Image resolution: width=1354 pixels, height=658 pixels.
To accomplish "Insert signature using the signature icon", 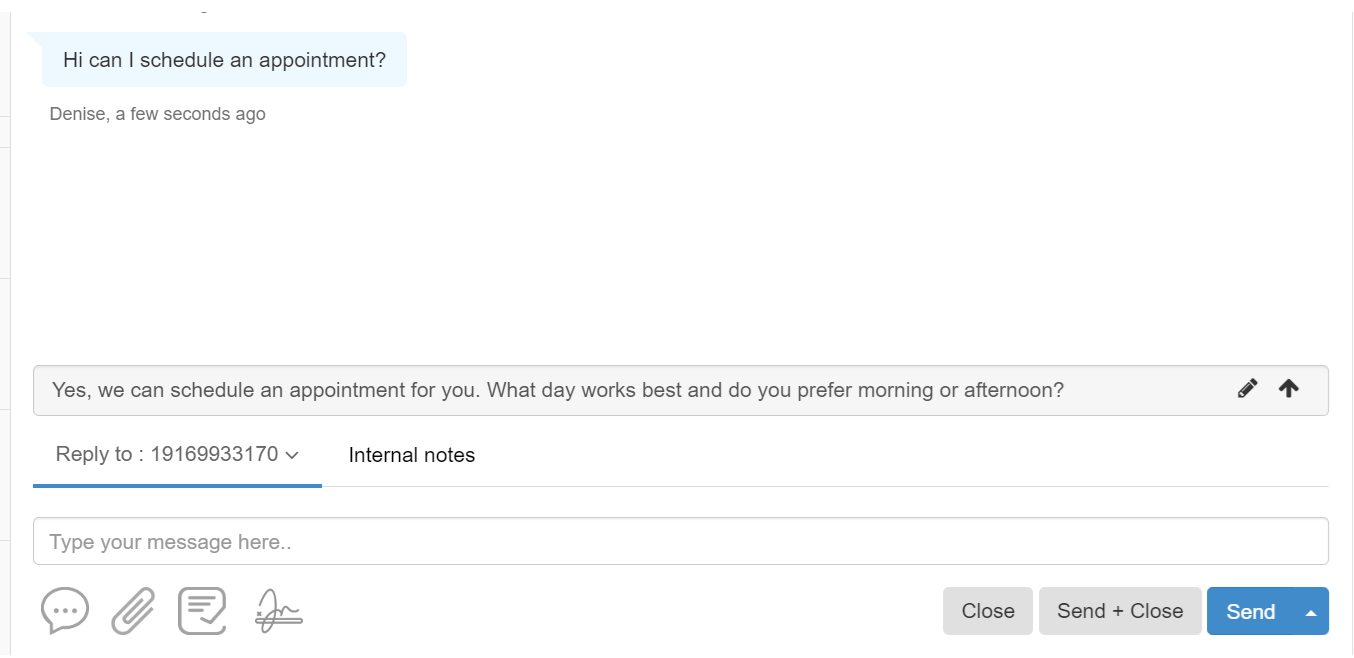I will (279, 610).
